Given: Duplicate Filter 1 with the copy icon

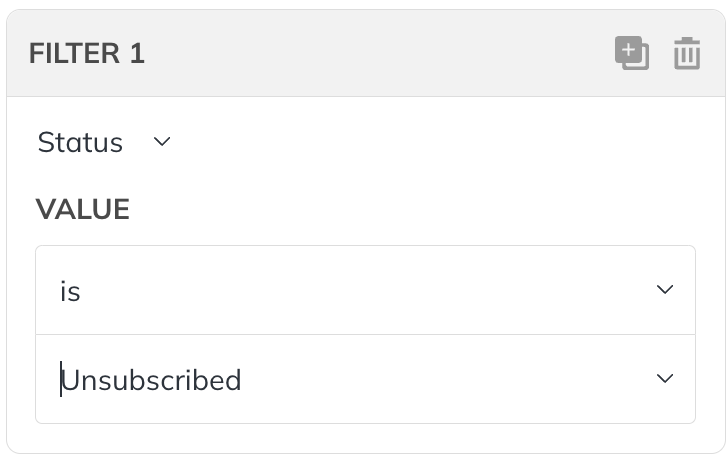Looking at the screenshot, I should click(x=632, y=53).
